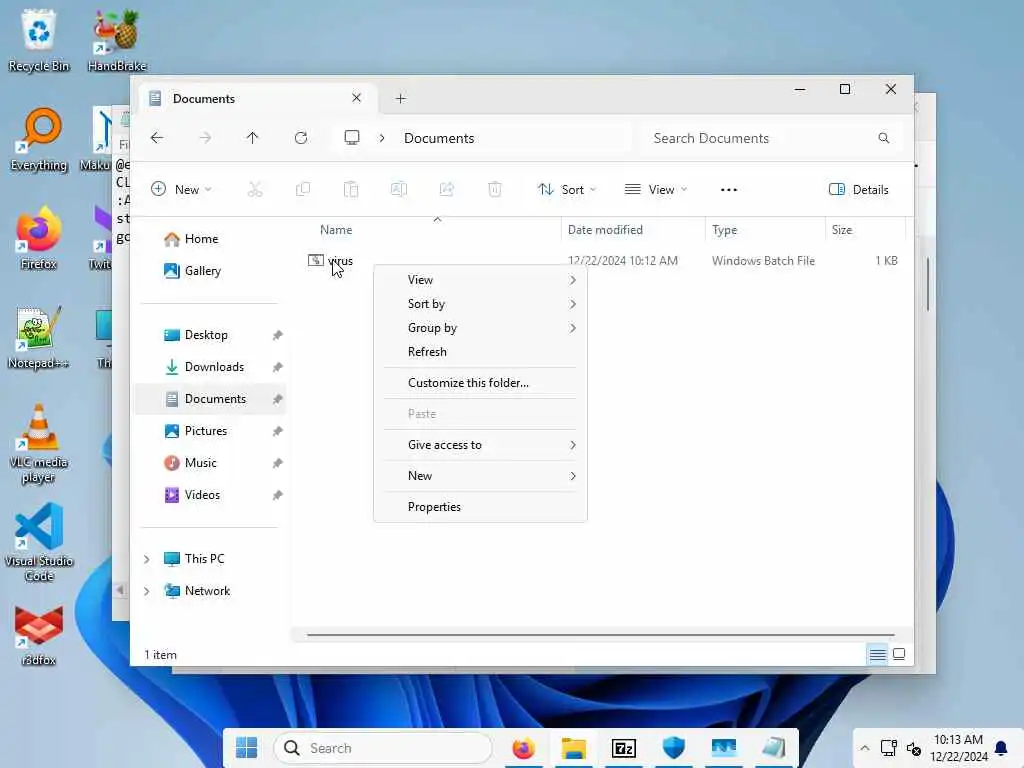Open the View dropdown in toolbar

[x=656, y=189]
